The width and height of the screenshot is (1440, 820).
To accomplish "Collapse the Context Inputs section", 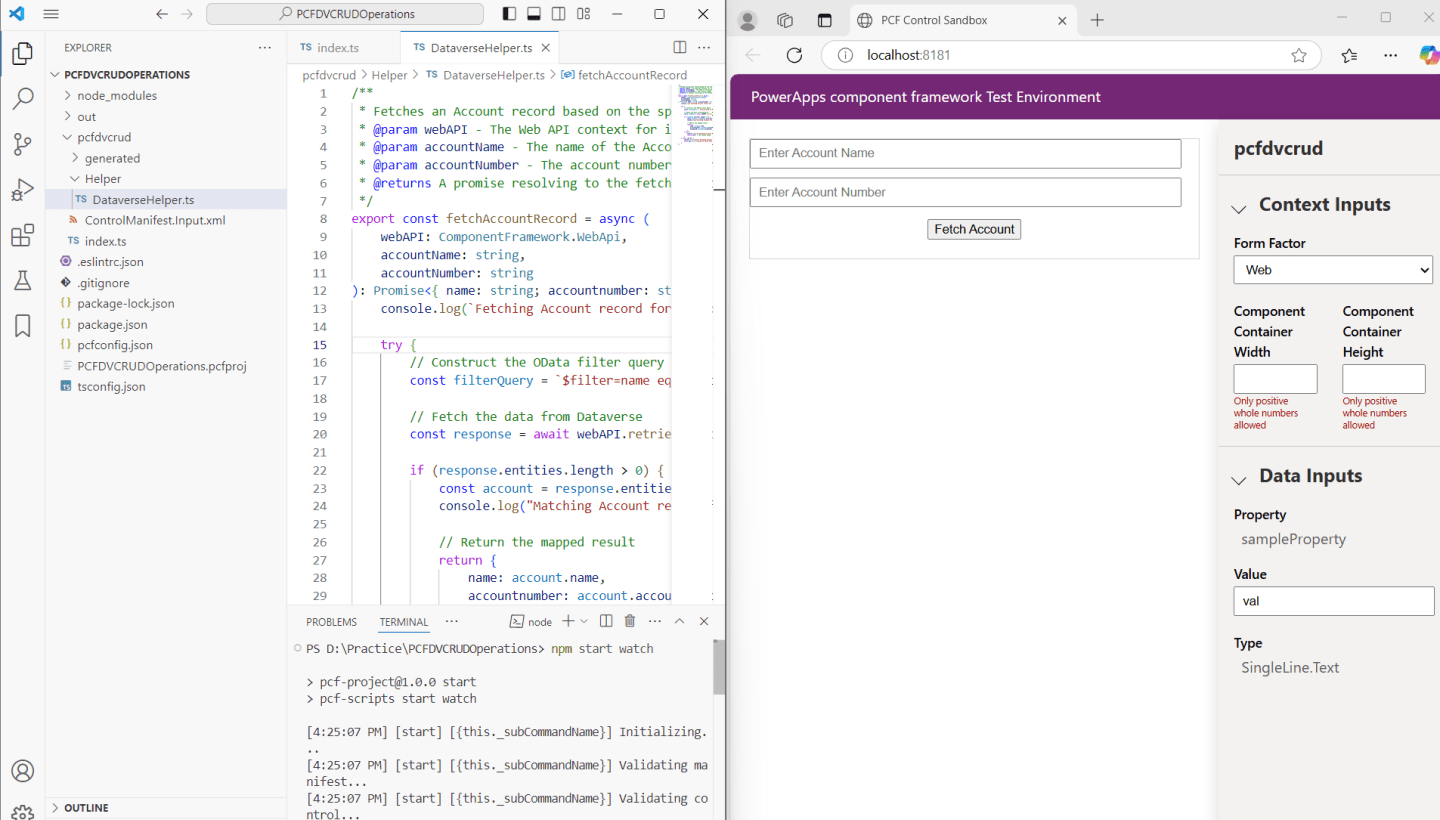I will tap(1239, 207).
